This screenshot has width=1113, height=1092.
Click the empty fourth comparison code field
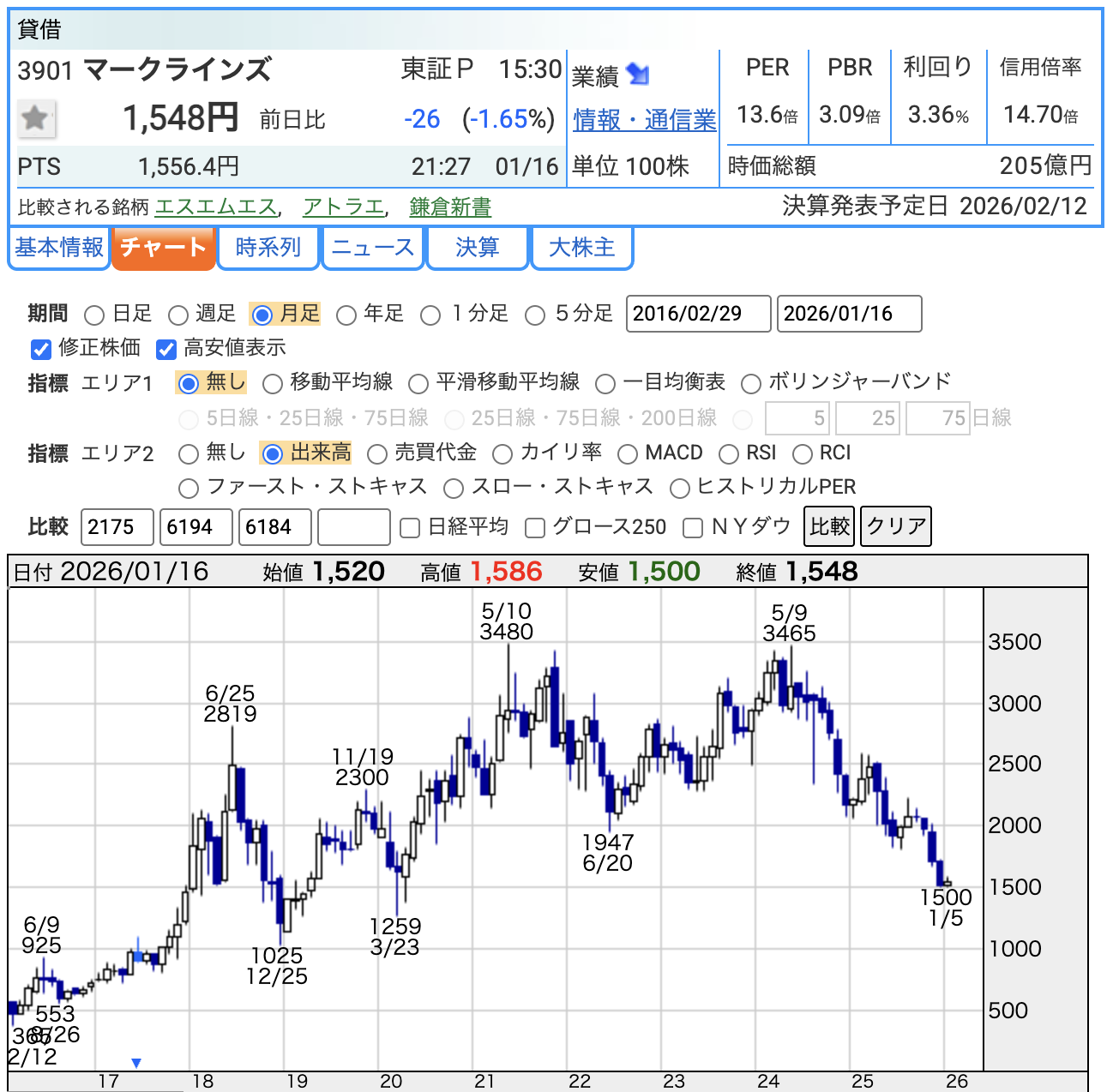point(353,527)
